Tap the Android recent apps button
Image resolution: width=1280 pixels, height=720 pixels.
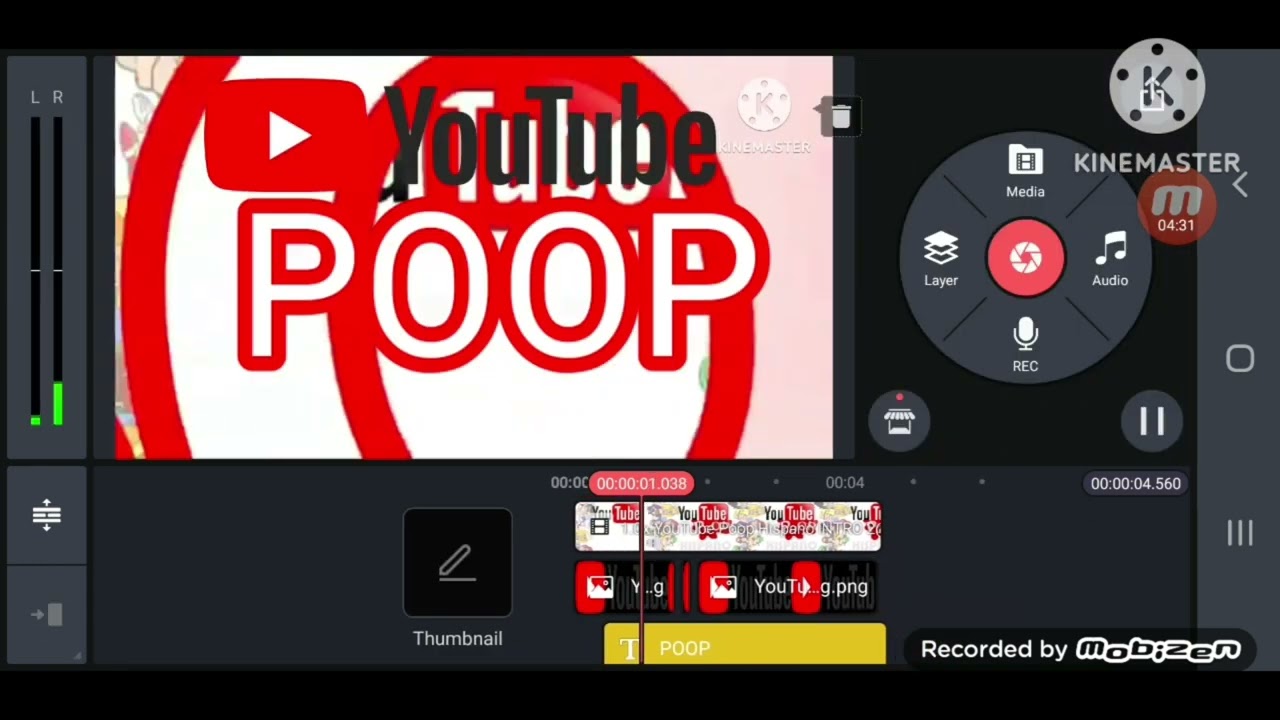(x=1240, y=533)
